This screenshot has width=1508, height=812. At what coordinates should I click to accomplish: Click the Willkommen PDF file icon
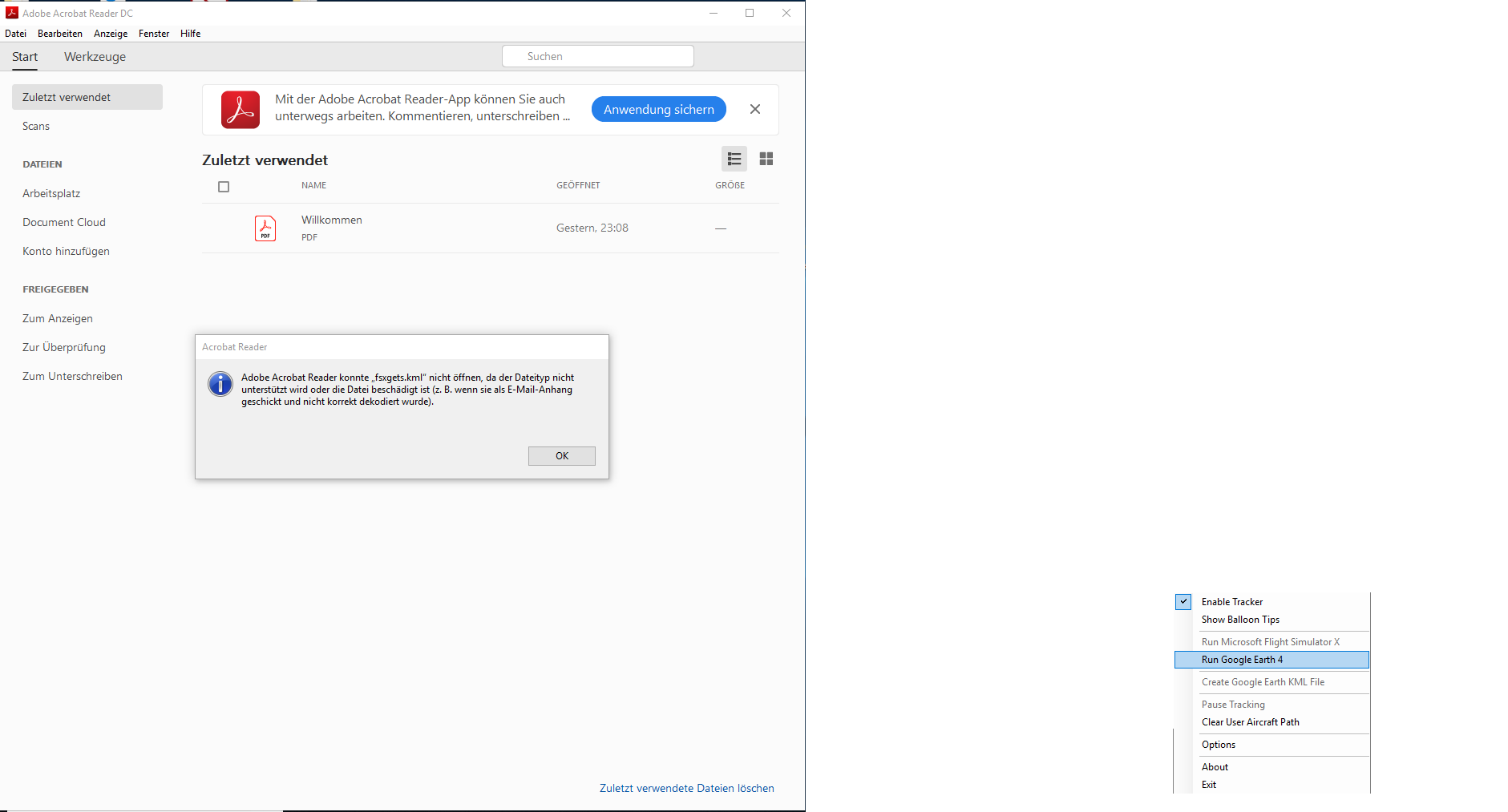[265, 228]
